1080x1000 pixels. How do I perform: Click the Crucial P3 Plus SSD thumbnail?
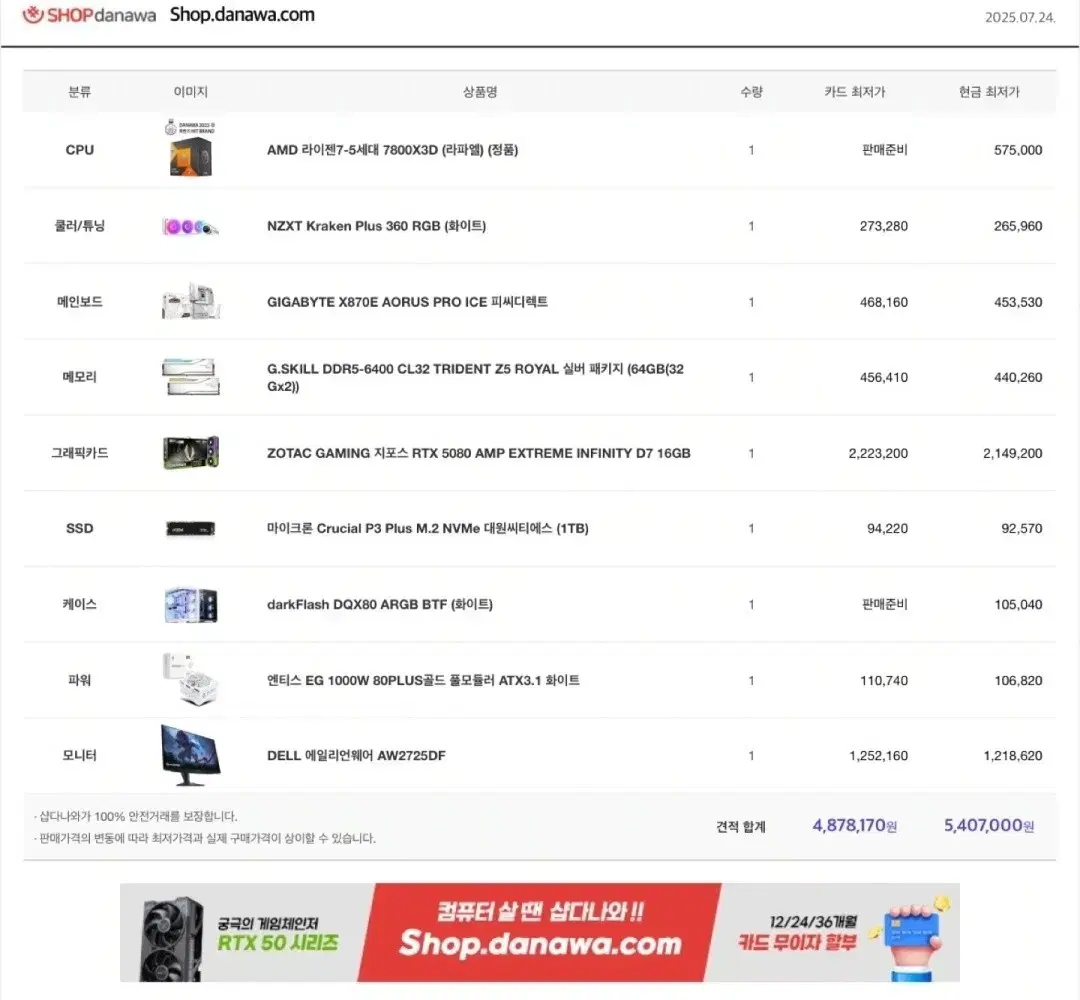(190, 528)
